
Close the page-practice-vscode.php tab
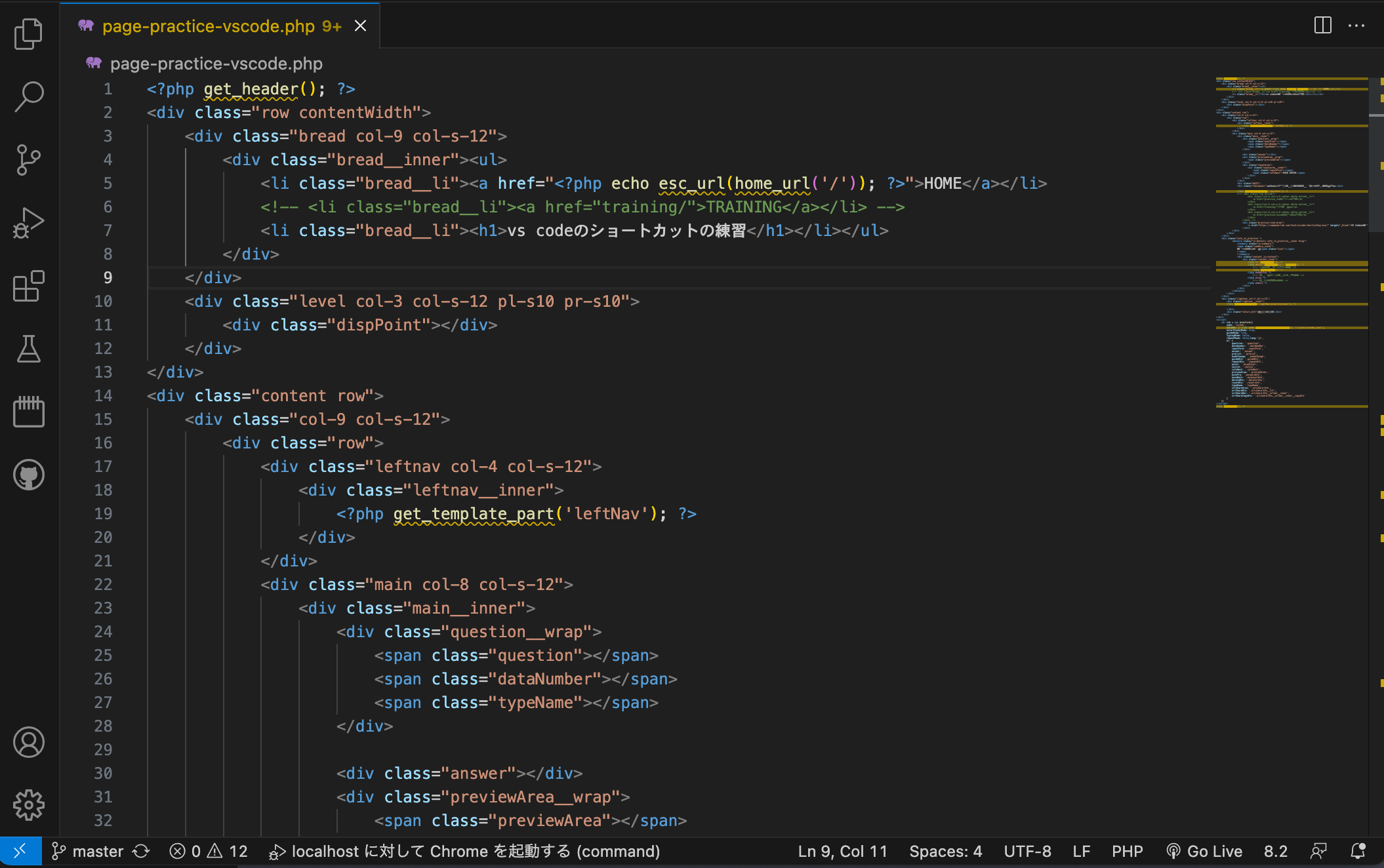pyautogui.click(x=360, y=26)
